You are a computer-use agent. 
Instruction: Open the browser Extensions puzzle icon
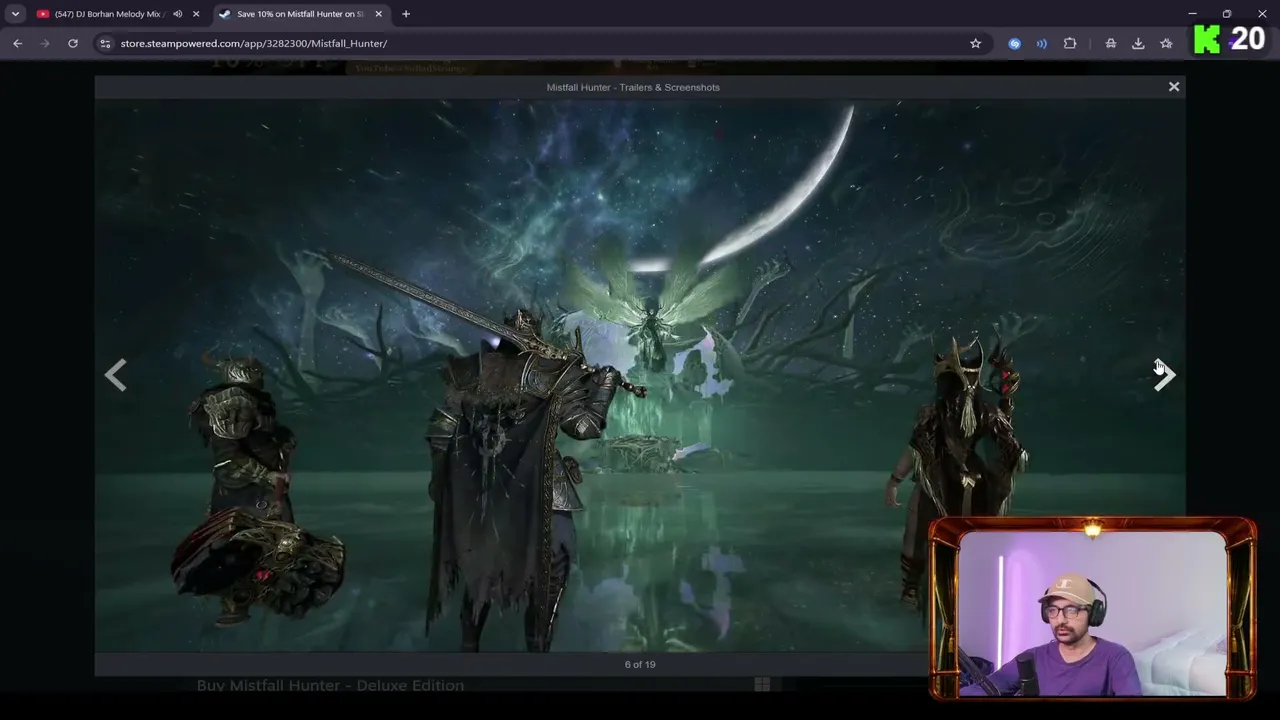pyautogui.click(x=1070, y=43)
